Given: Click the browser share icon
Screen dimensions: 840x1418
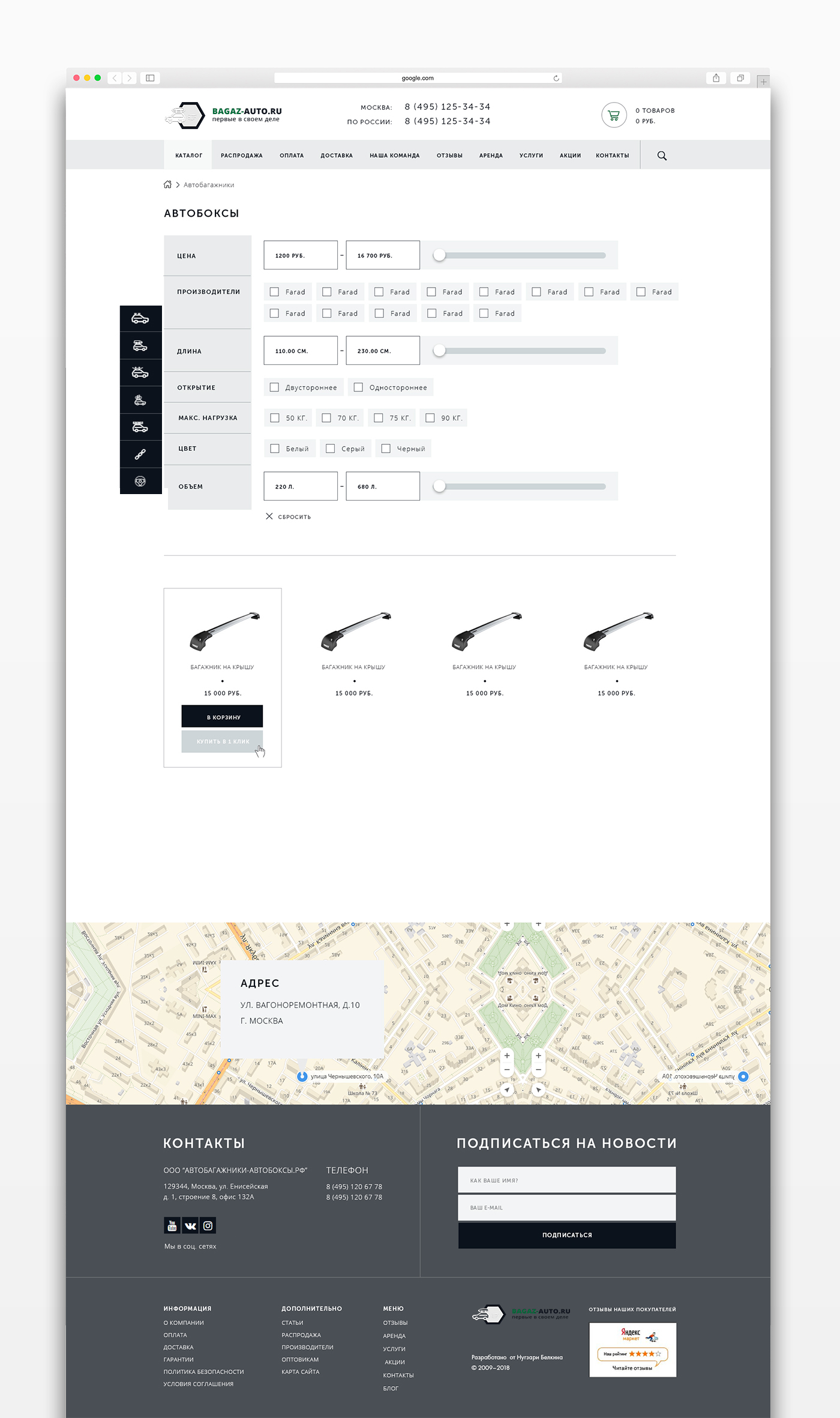Looking at the screenshot, I should point(716,78).
